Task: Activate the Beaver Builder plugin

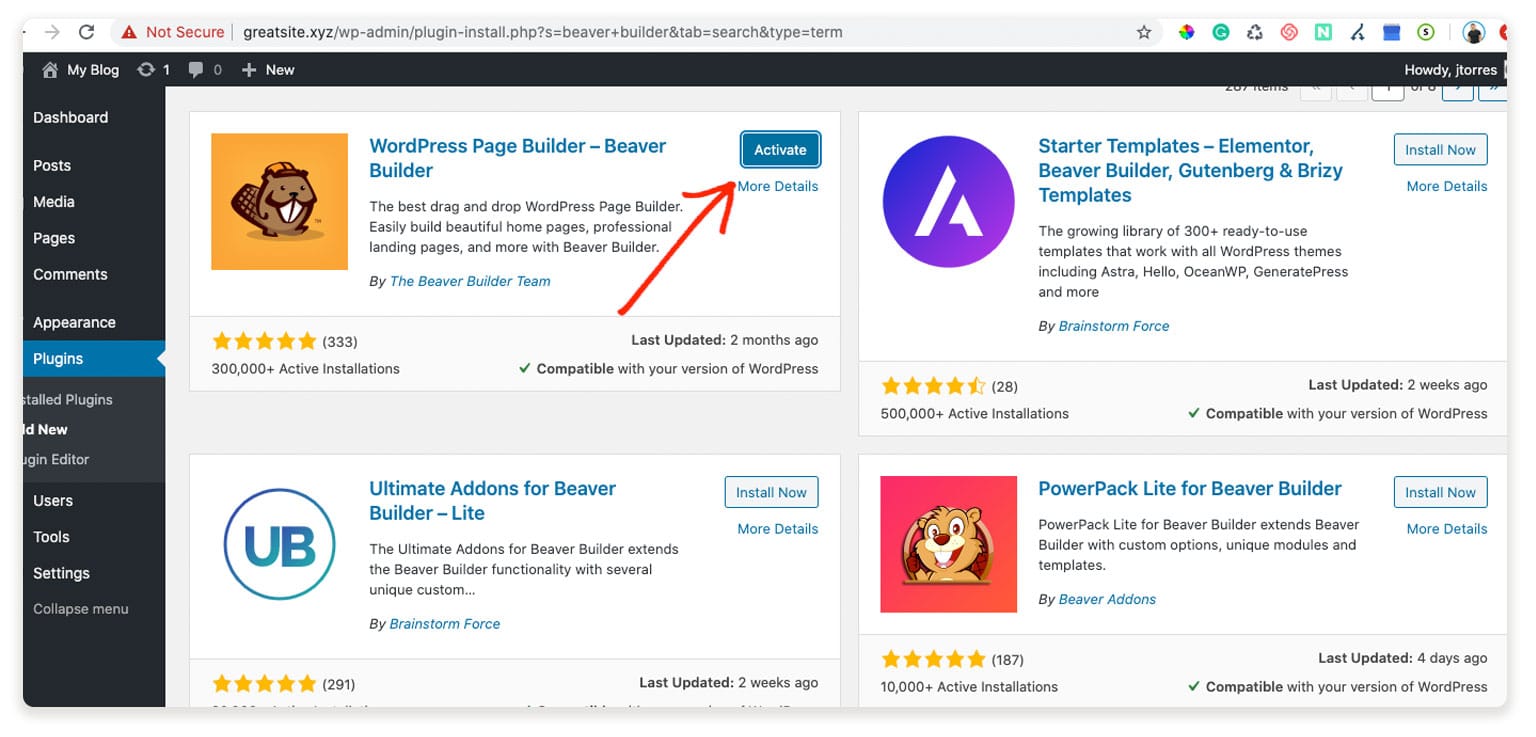Action: [780, 150]
